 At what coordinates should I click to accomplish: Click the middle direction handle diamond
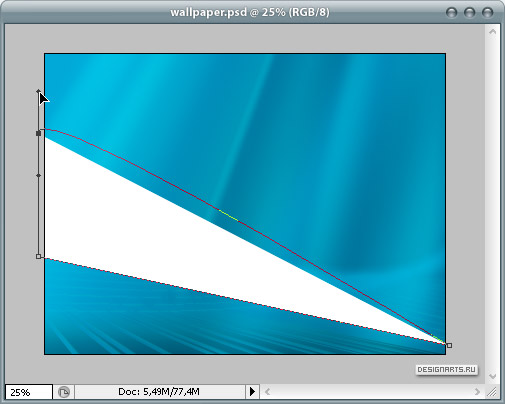click(x=39, y=175)
